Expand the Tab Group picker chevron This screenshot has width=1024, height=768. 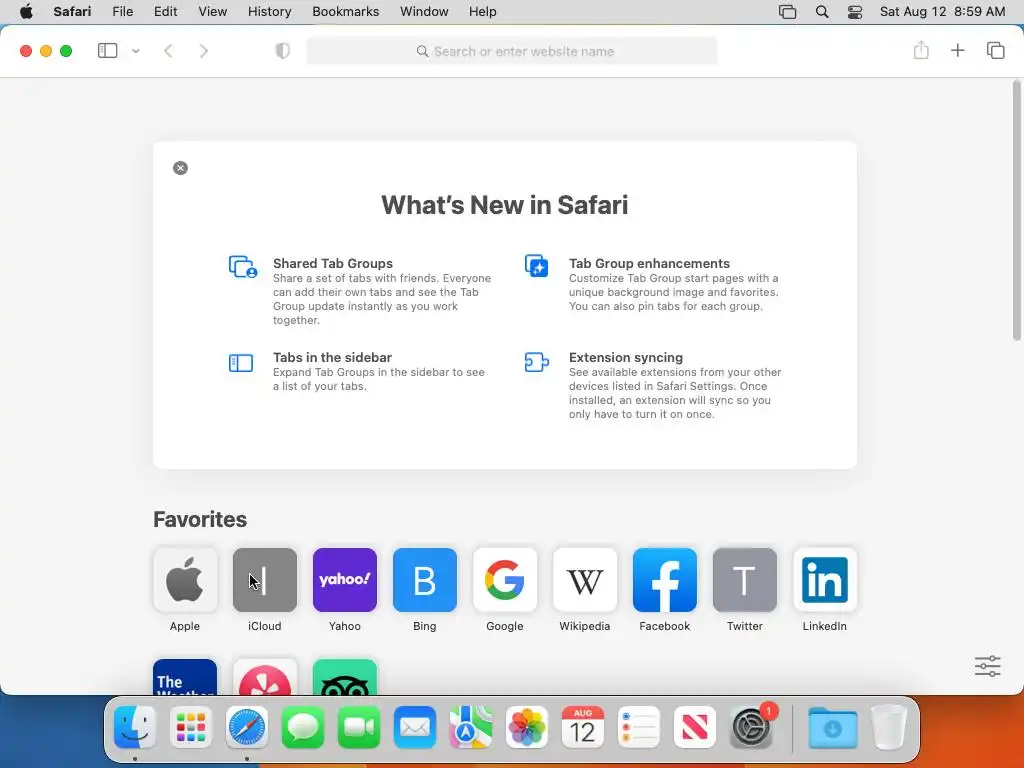[136, 51]
